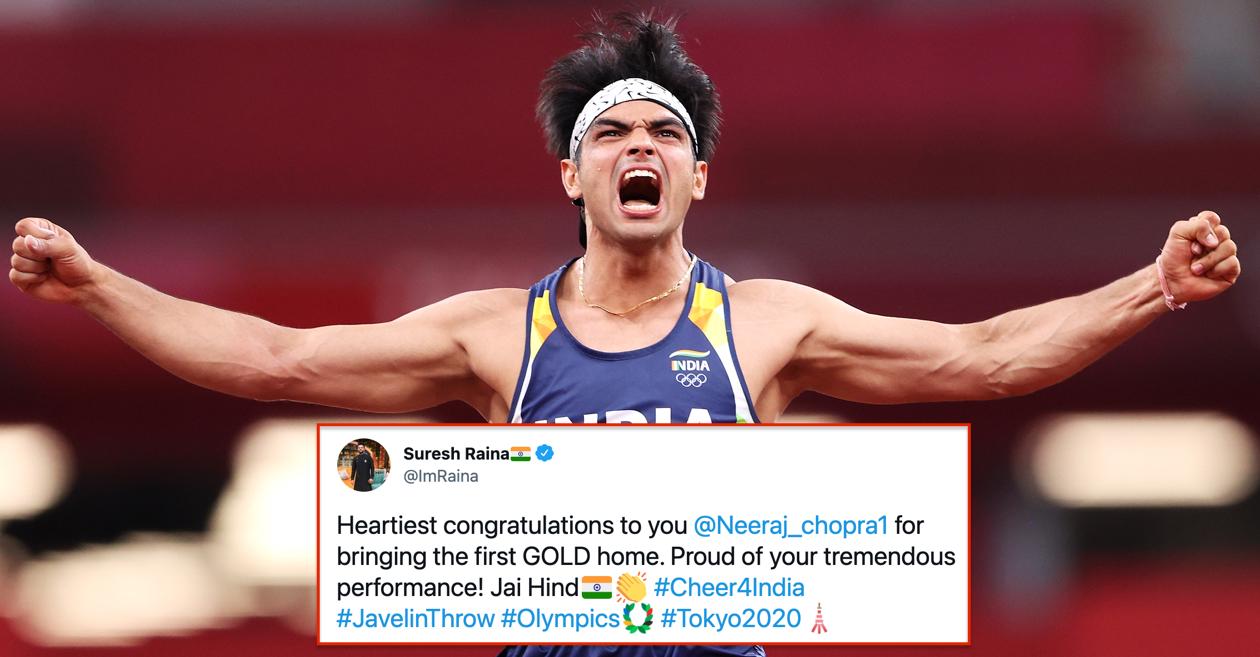Click the blue verified badge beside Suresh Raina
Screen dimensions: 1260x657
545,454
